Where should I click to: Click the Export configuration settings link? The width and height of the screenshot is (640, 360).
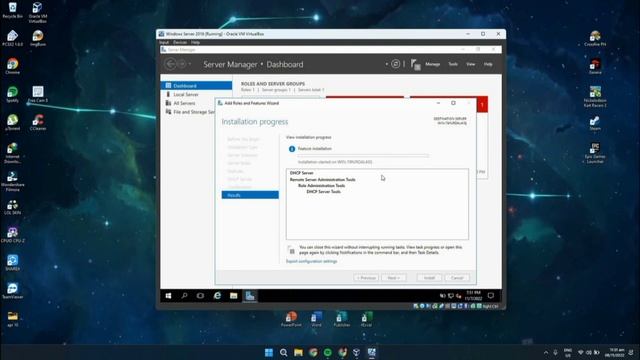(x=311, y=261)
